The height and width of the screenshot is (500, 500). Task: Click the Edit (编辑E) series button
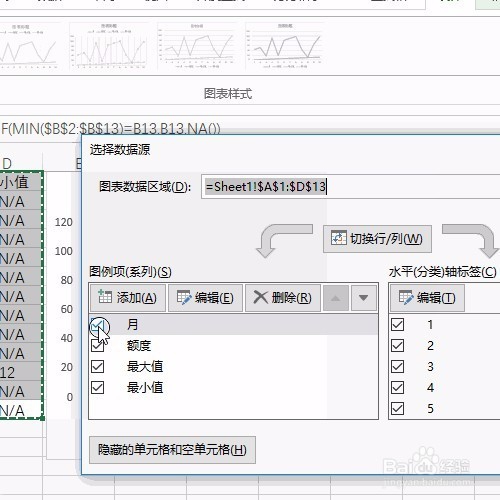205,298
